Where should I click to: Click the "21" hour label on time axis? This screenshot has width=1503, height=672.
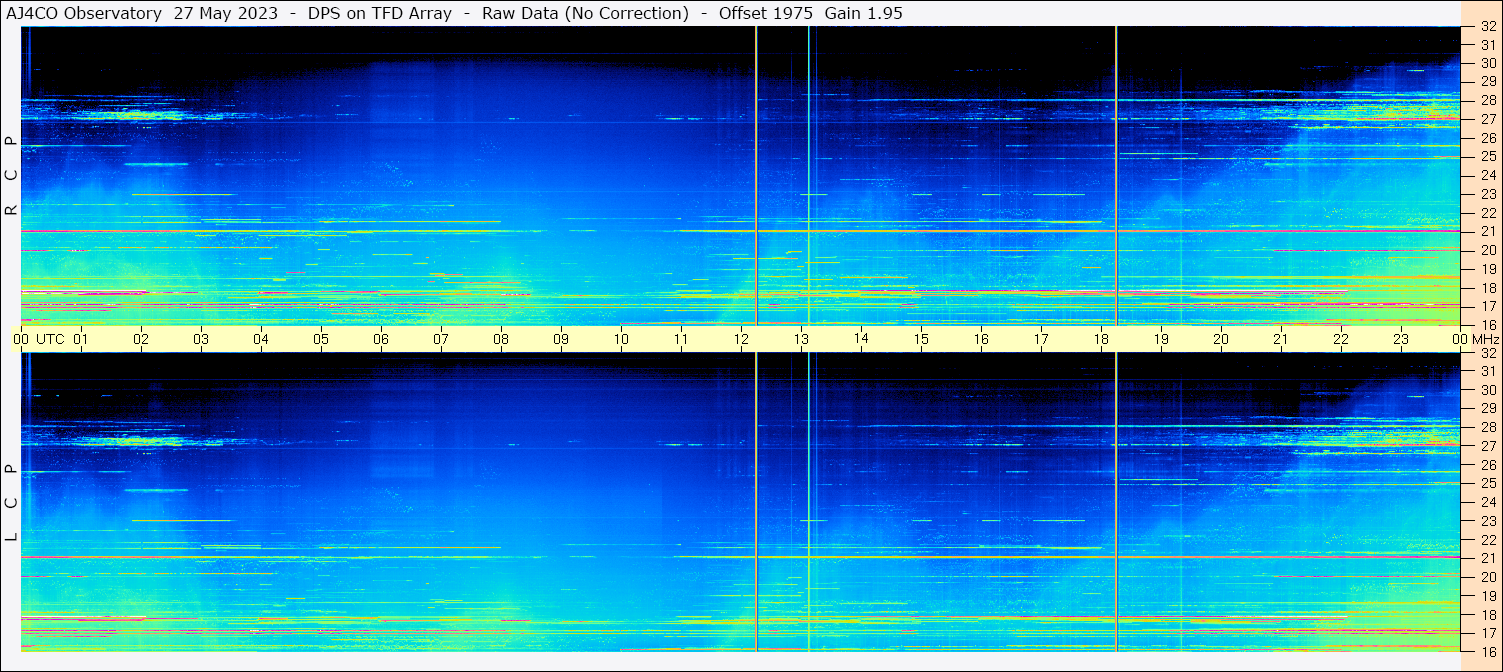coord(1281,339)
